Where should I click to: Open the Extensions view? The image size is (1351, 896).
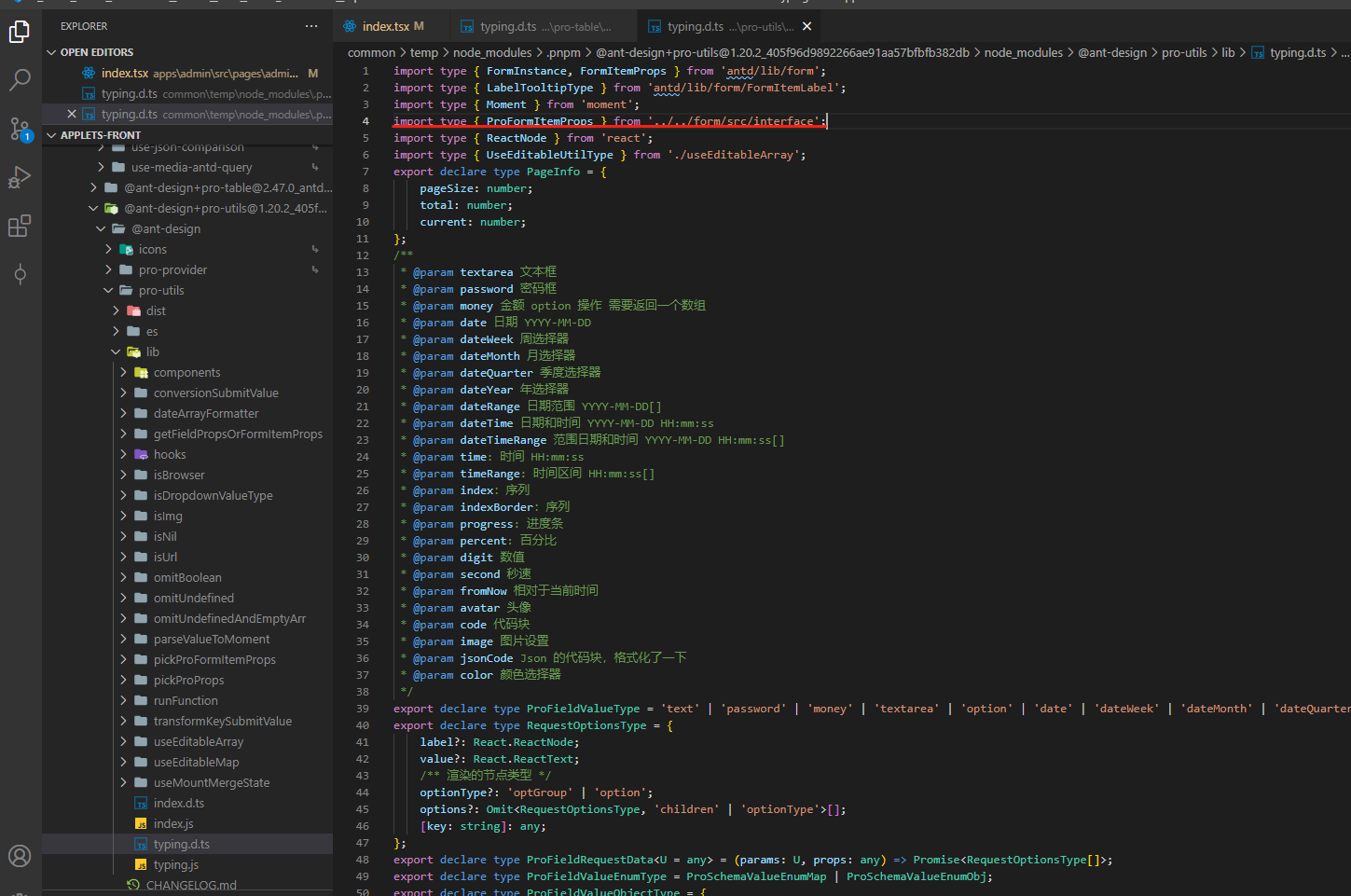[21, 226]
